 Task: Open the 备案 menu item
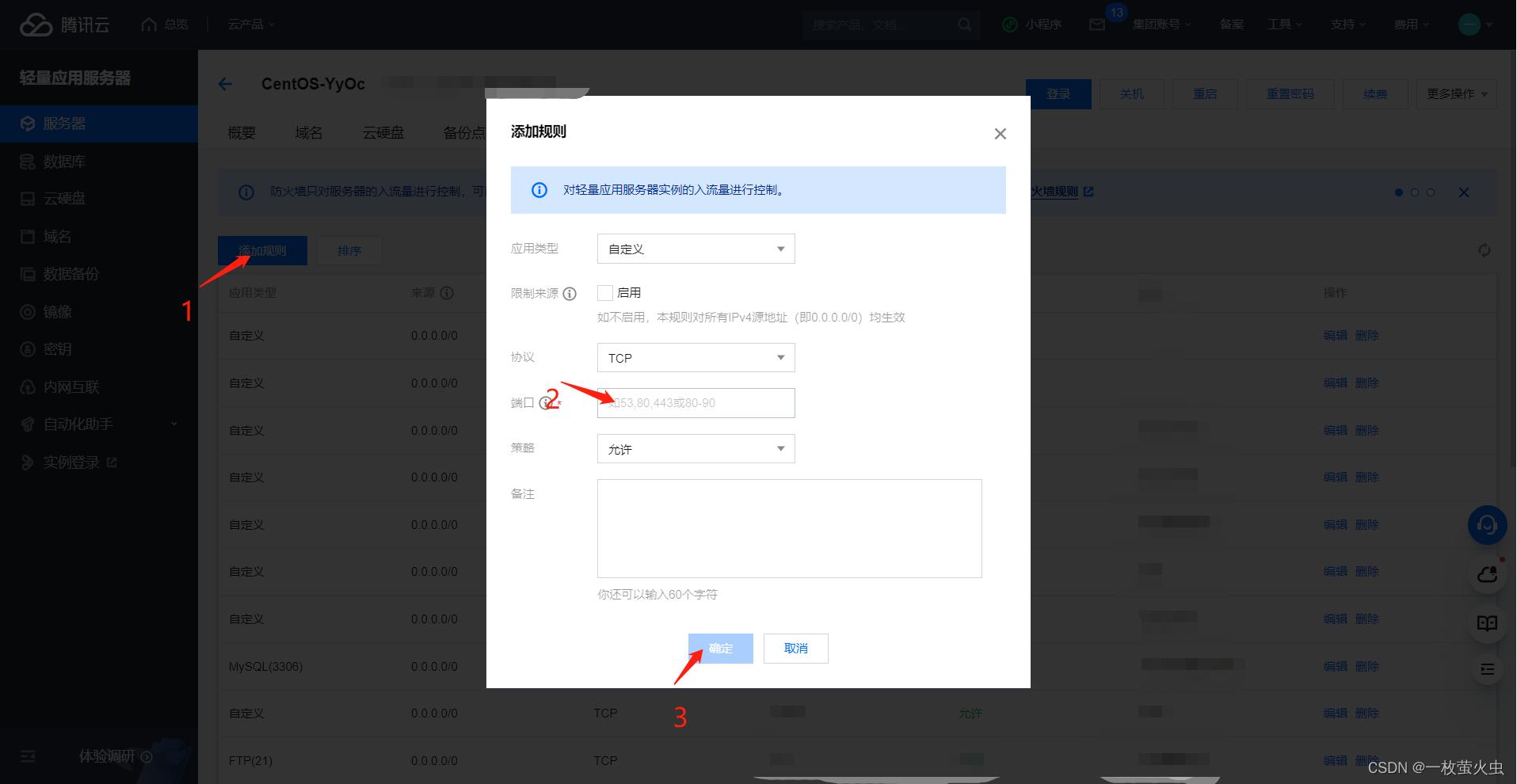pyautogui.click(x=1232, y=25)
